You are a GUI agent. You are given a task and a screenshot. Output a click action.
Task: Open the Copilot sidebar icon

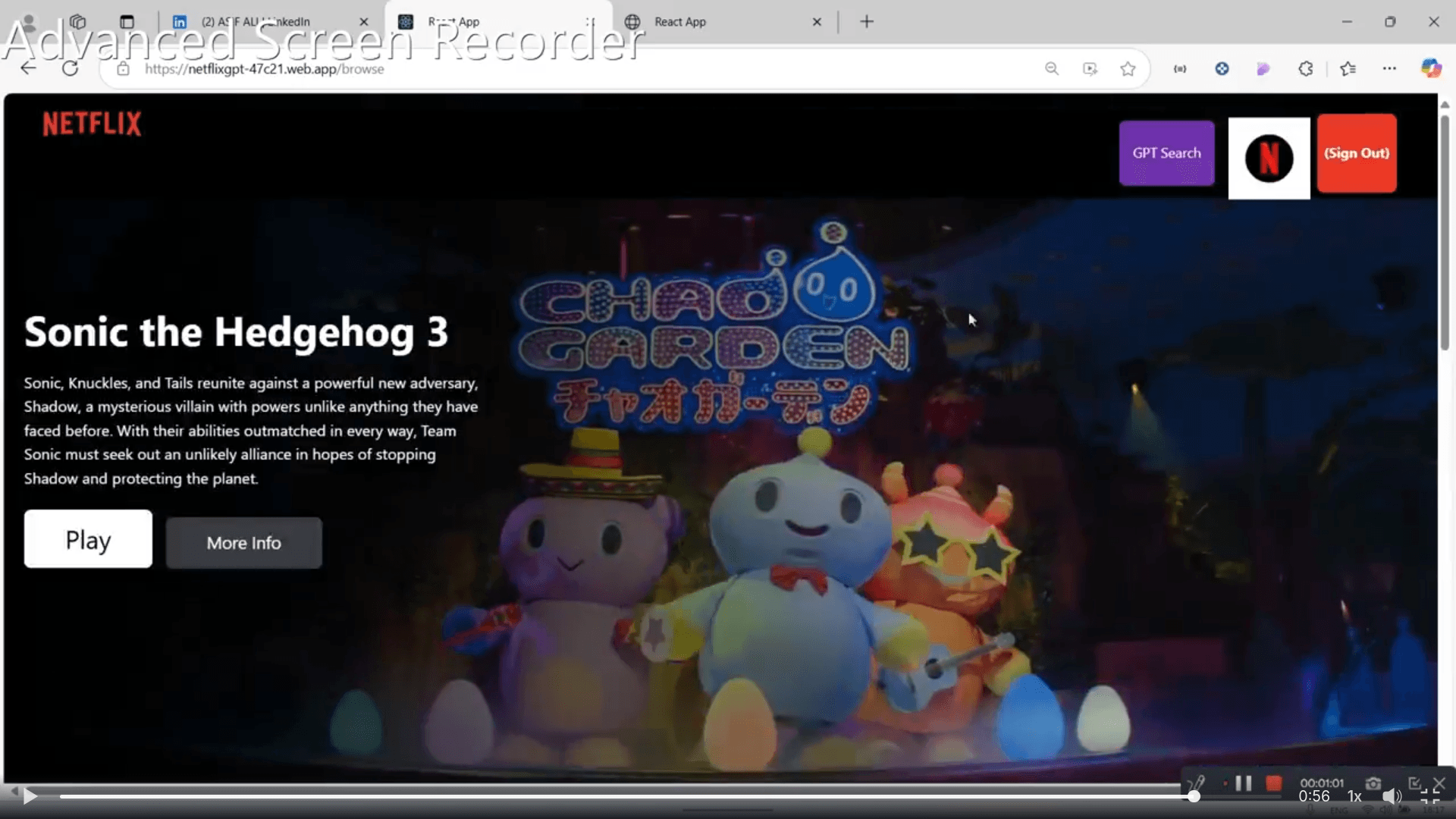(1431, 69)
